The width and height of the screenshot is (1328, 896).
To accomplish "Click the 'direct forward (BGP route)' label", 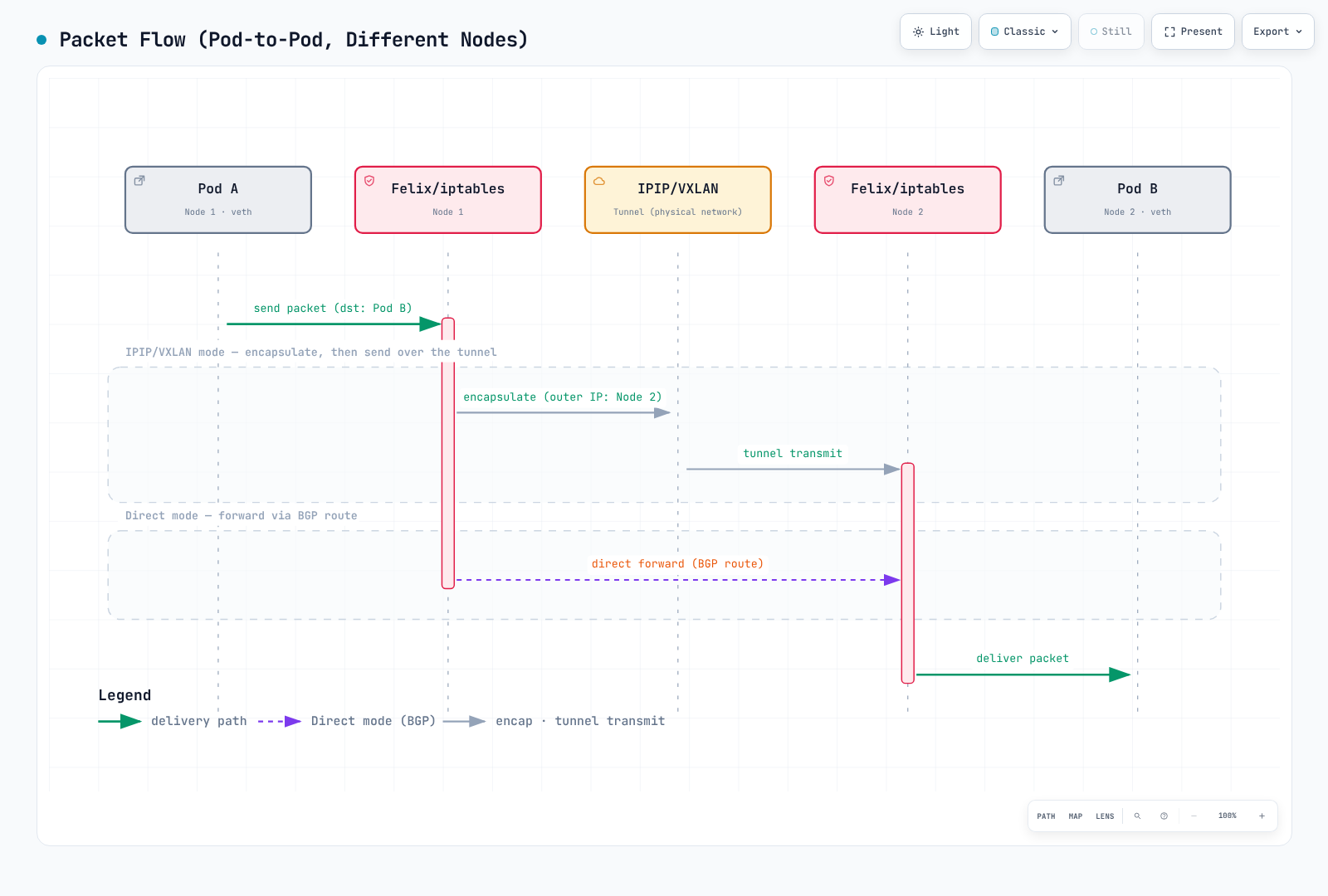I will click(x=677, y=563).
